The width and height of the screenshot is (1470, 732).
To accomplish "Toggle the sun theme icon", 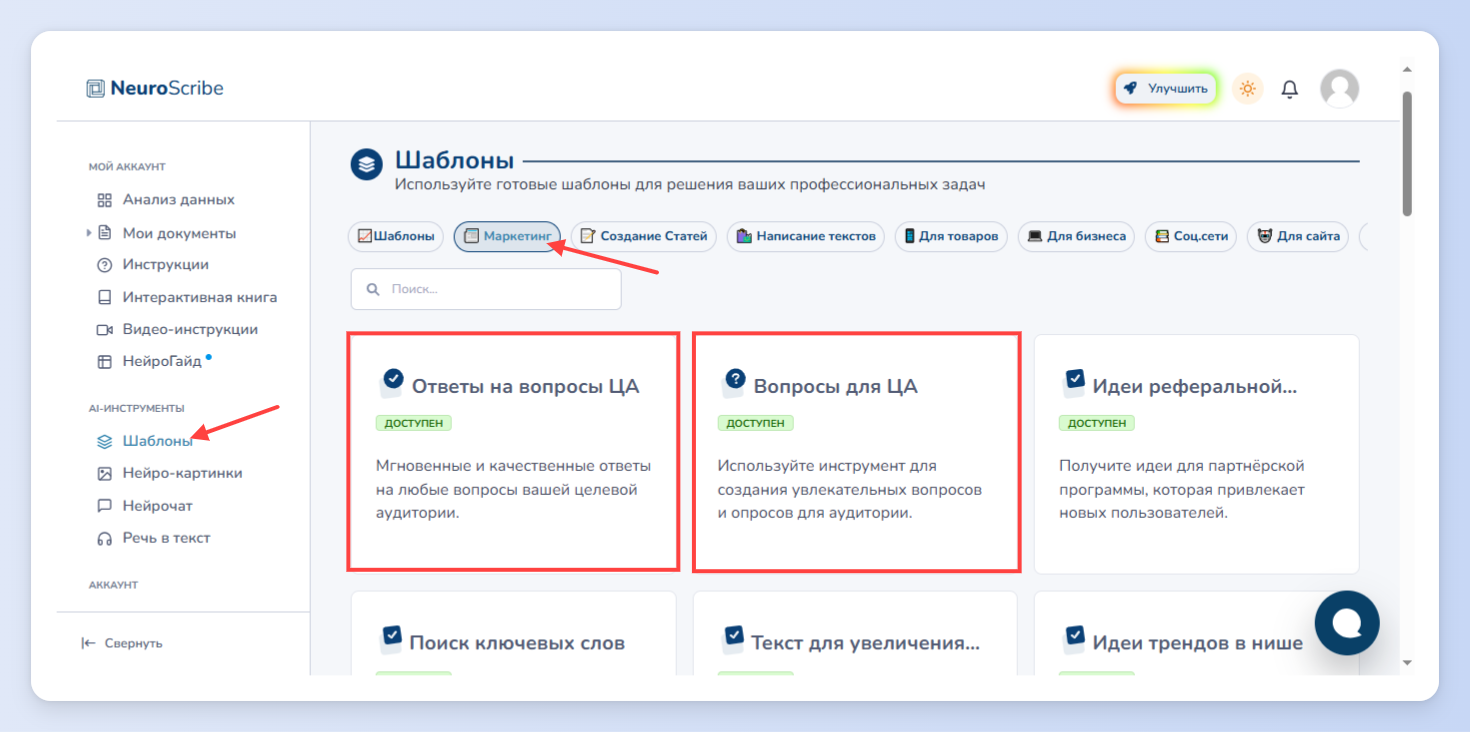I will point(1247,88).
